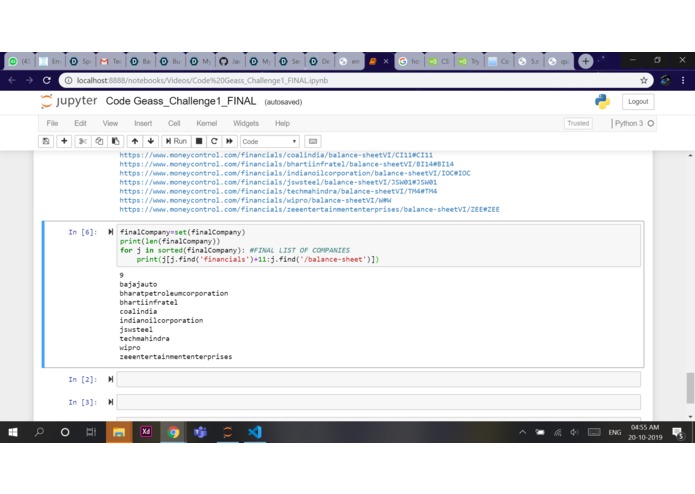Viewport: 695px width, 494px height.
Task: Open the Edit menu
Action: (x=80, y=123)
